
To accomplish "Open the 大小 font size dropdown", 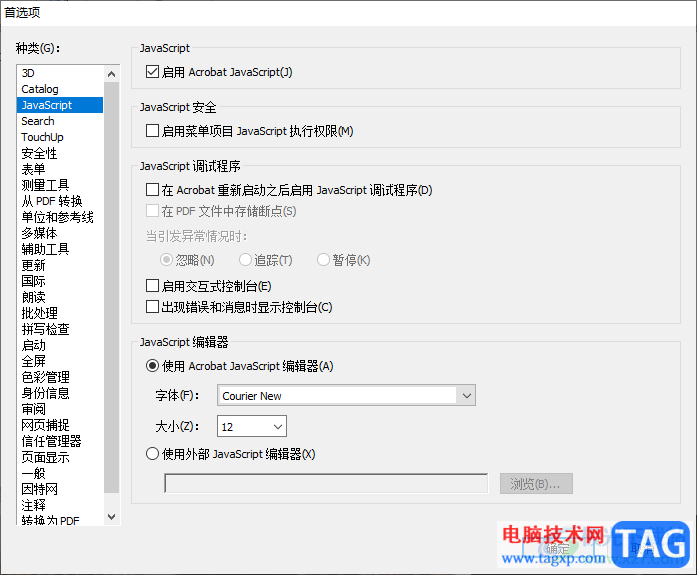I will click(x=252, y=427).
